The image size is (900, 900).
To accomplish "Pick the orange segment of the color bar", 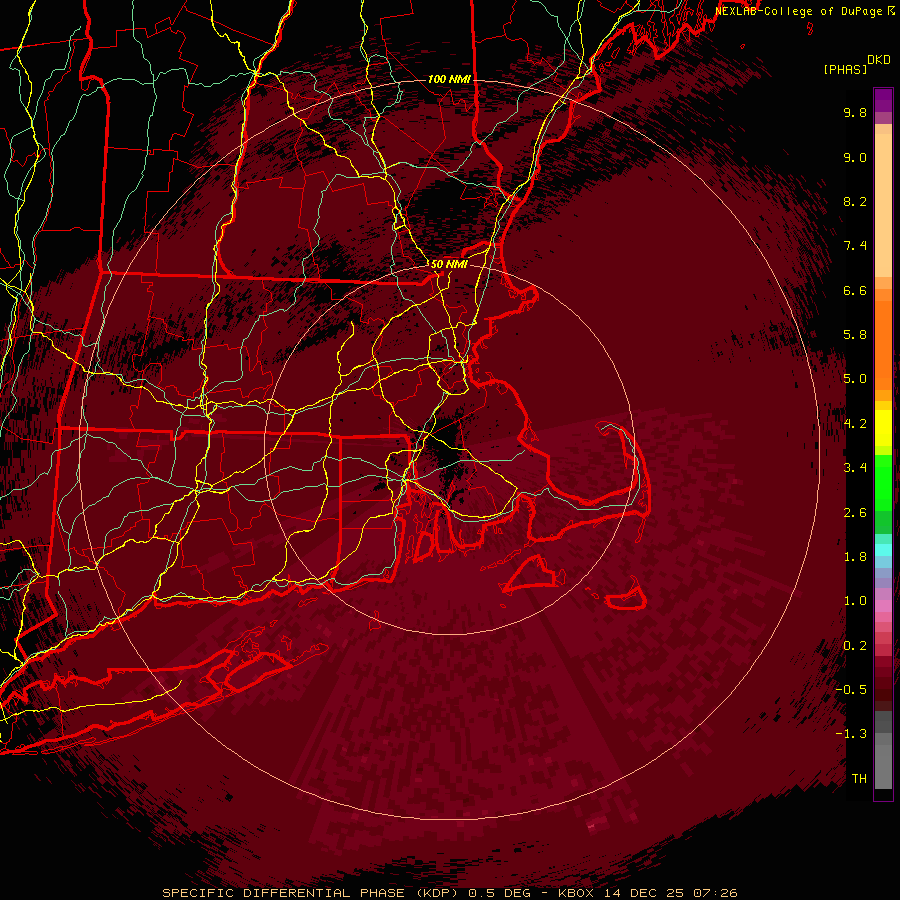I will click(x=883, y=344).
